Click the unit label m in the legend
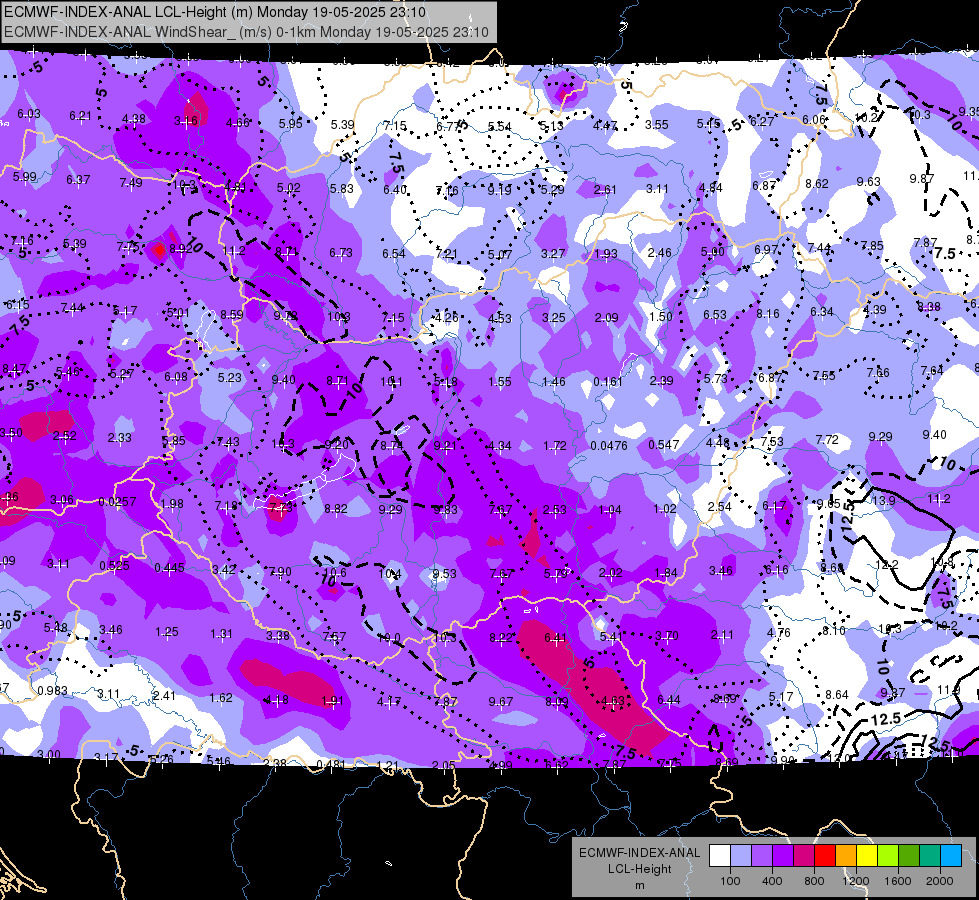979x900 pixels. tap(640, 885)
